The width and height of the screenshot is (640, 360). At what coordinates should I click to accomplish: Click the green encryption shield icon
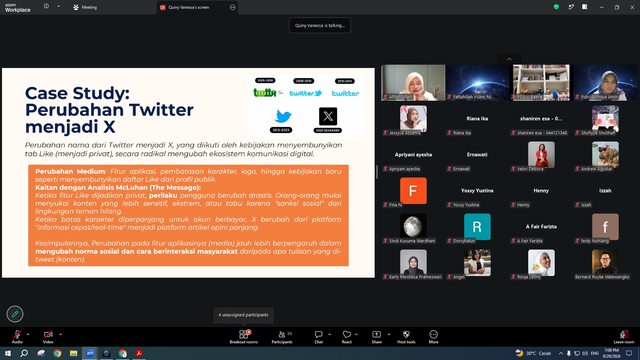click(556, 7)
